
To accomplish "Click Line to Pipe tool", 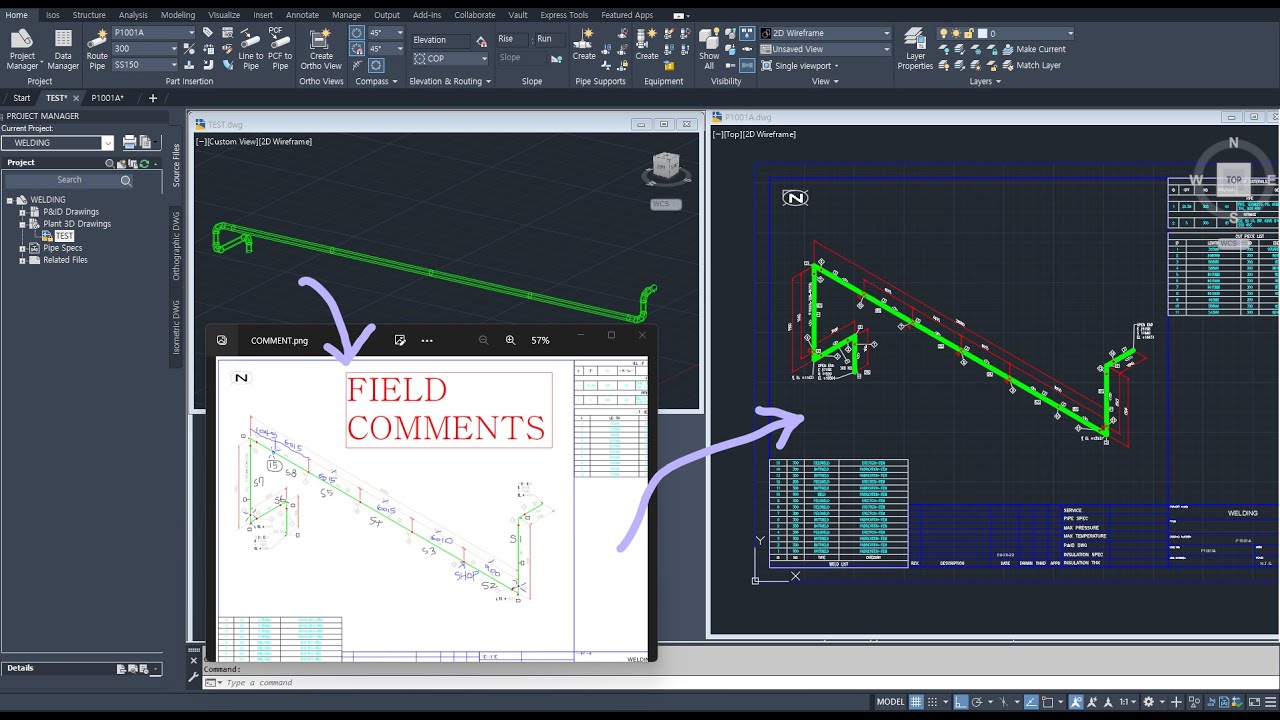I will 251,48.
